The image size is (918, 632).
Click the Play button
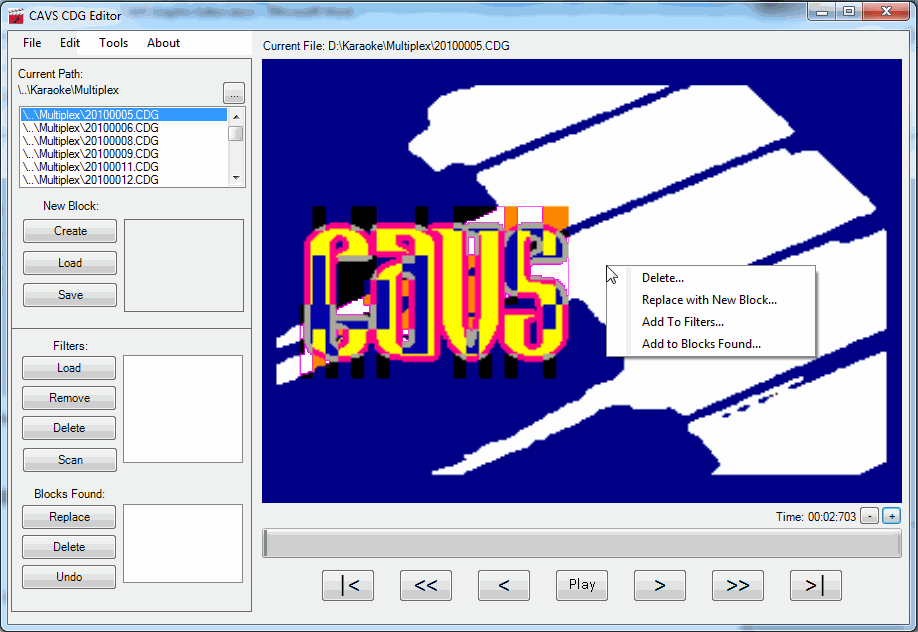(582, 585)
